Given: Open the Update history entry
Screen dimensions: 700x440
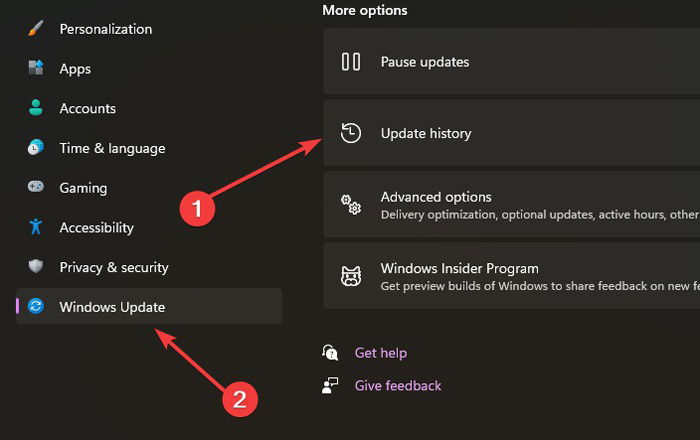Looking at the screenshot, I should tap(512, 133).
